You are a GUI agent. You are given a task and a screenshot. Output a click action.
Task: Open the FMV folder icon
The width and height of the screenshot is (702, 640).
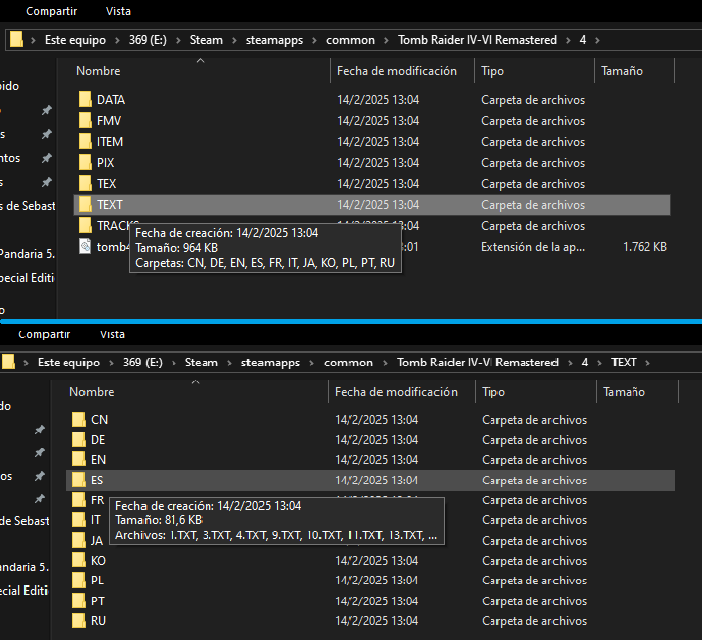85,120
